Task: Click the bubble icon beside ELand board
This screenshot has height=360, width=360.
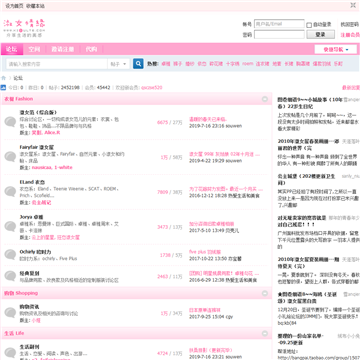Action: (x=10, y=192)
